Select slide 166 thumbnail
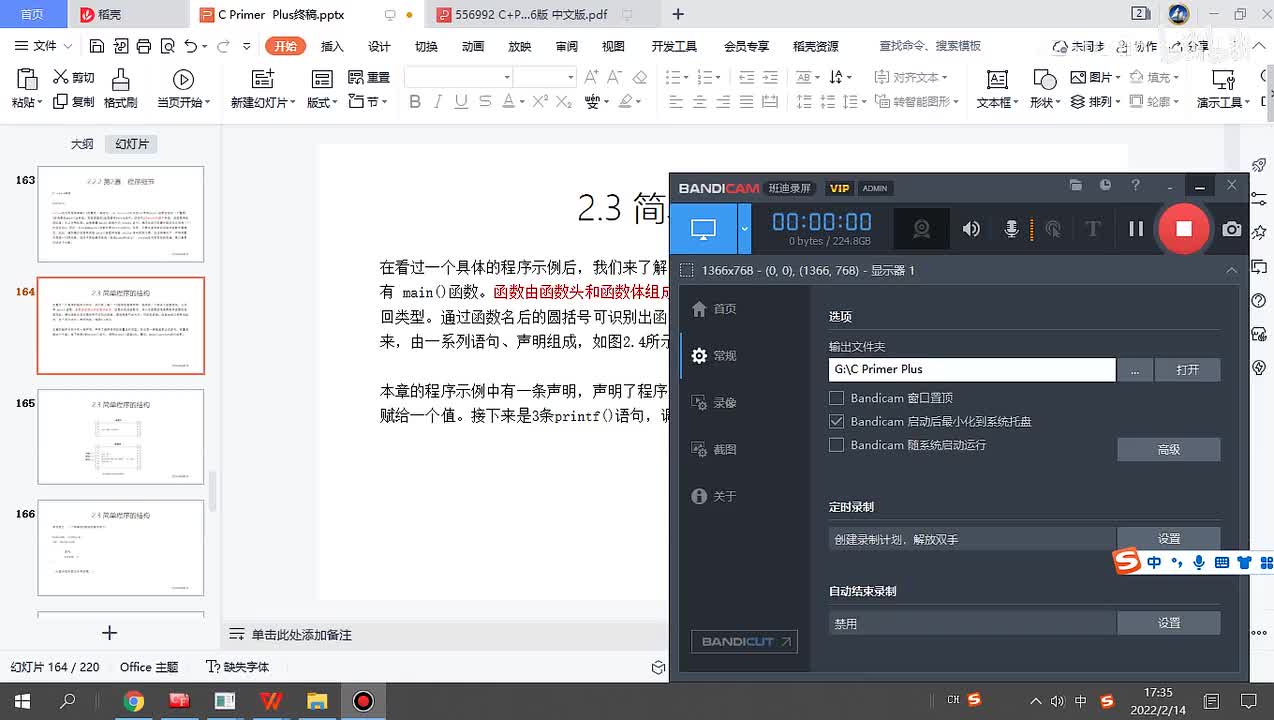 121,548
